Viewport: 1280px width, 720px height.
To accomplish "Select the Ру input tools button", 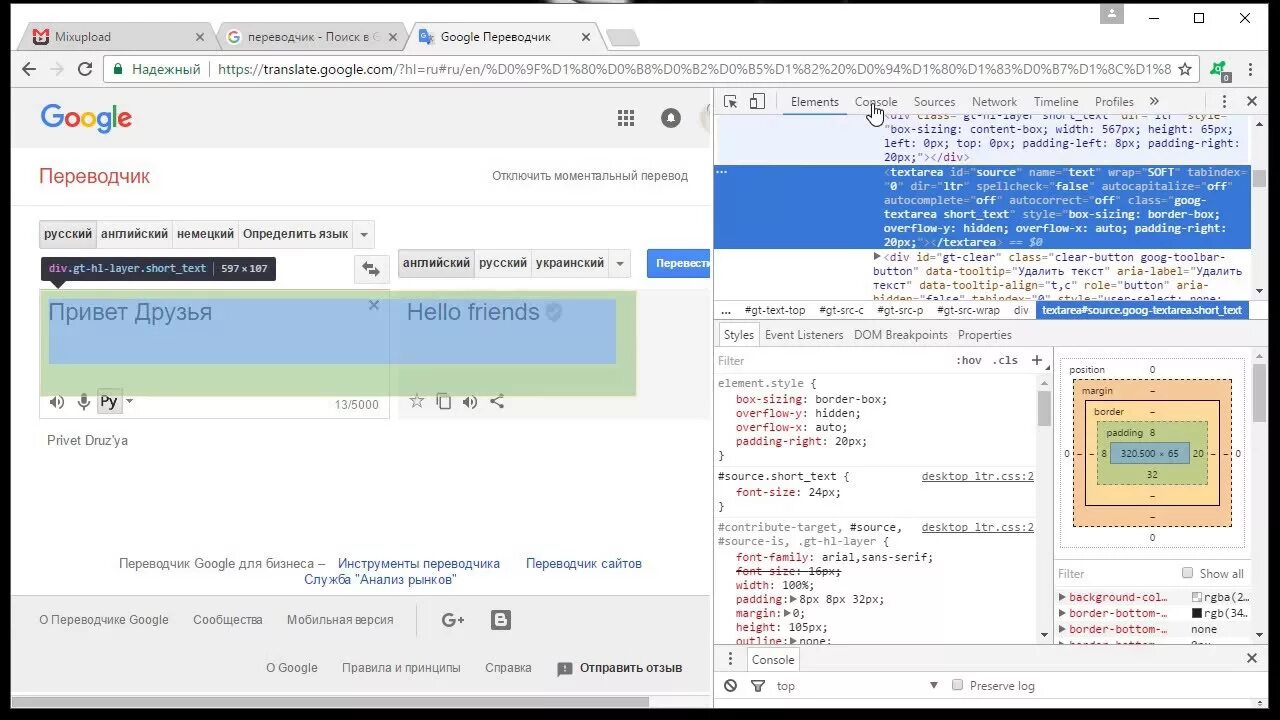I will tap(109, 402).
